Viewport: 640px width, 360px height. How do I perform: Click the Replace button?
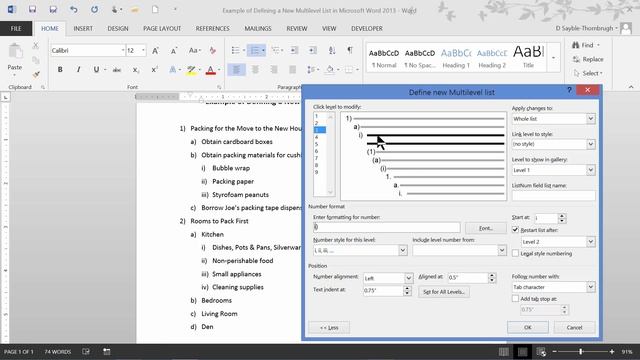pyautogui.click(x=588, y=59)
